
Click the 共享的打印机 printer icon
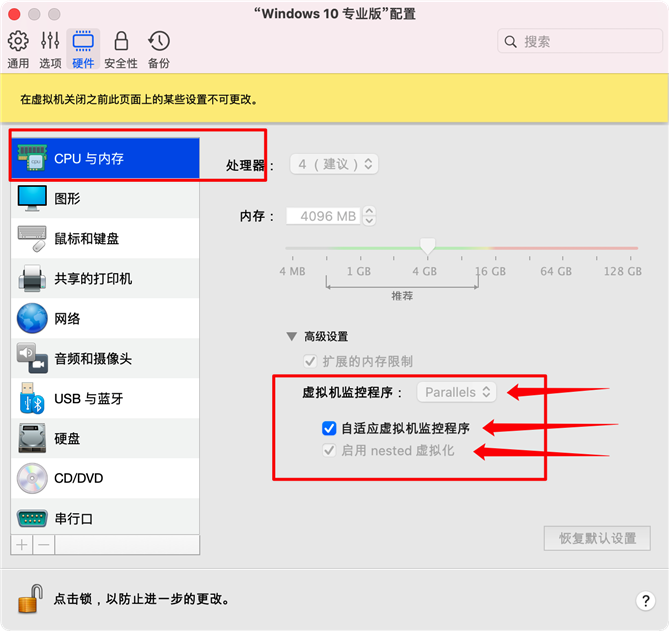[x=32, y=278]
